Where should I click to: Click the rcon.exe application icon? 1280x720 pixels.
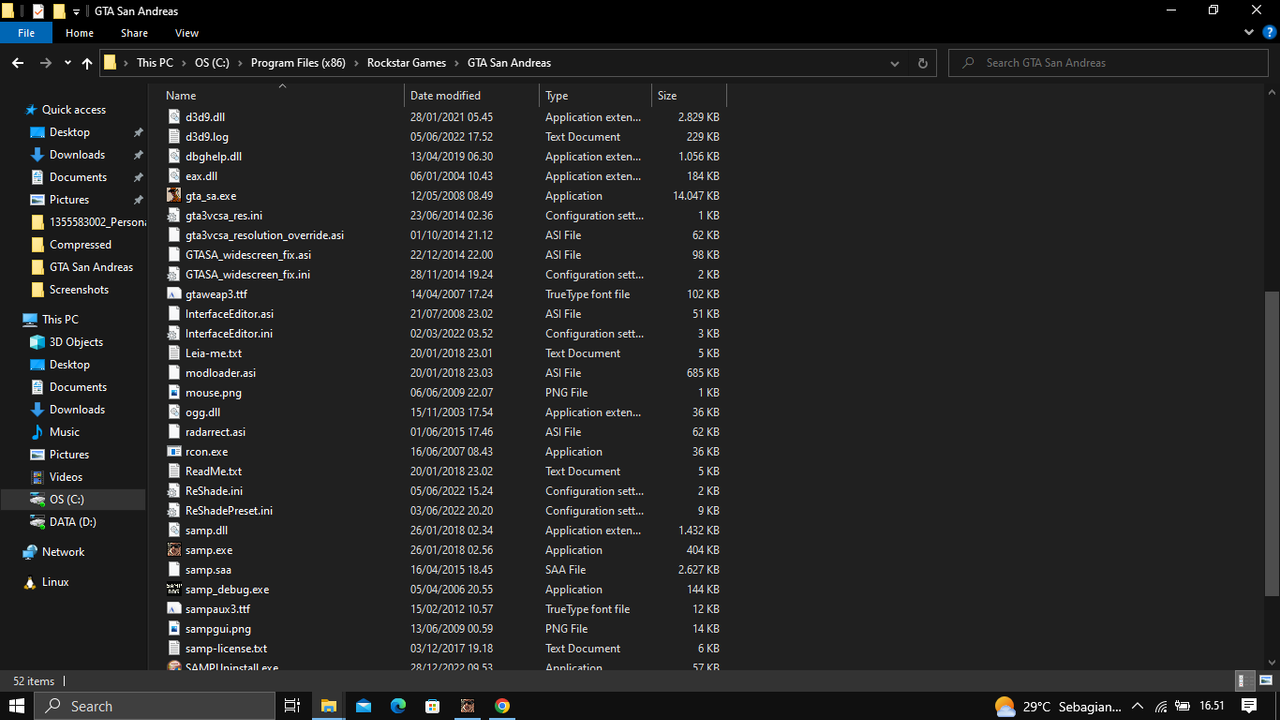point(174,451)
